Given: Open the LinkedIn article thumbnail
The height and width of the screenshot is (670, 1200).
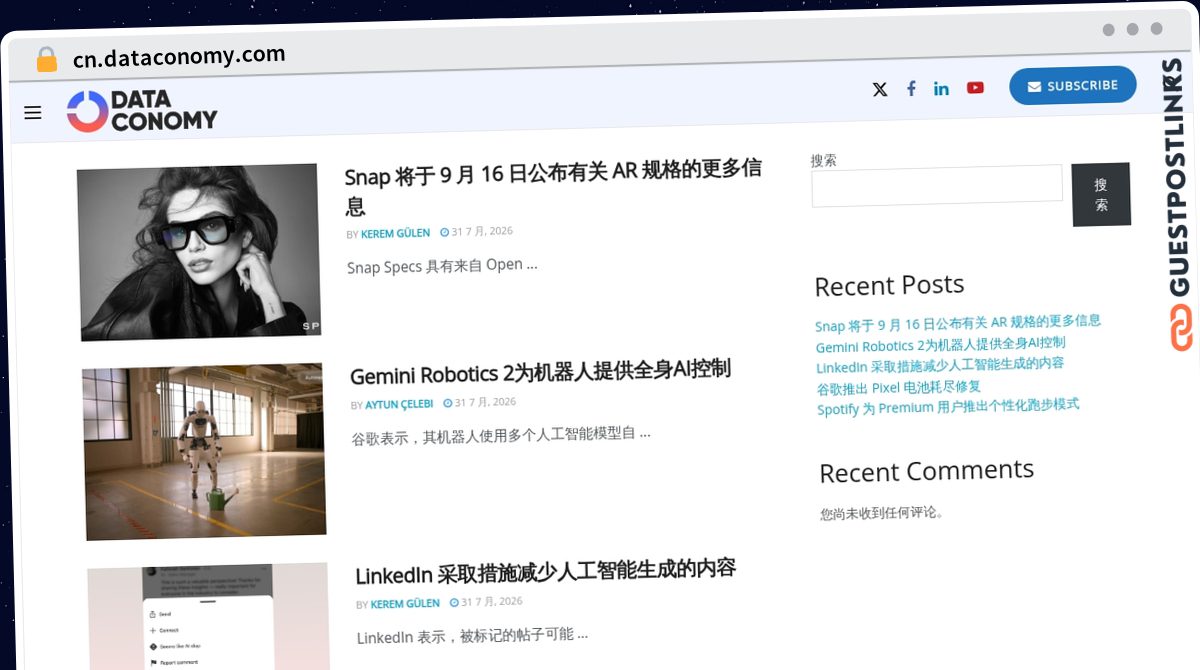Looking at the screenshot, I should coord(209,616).
